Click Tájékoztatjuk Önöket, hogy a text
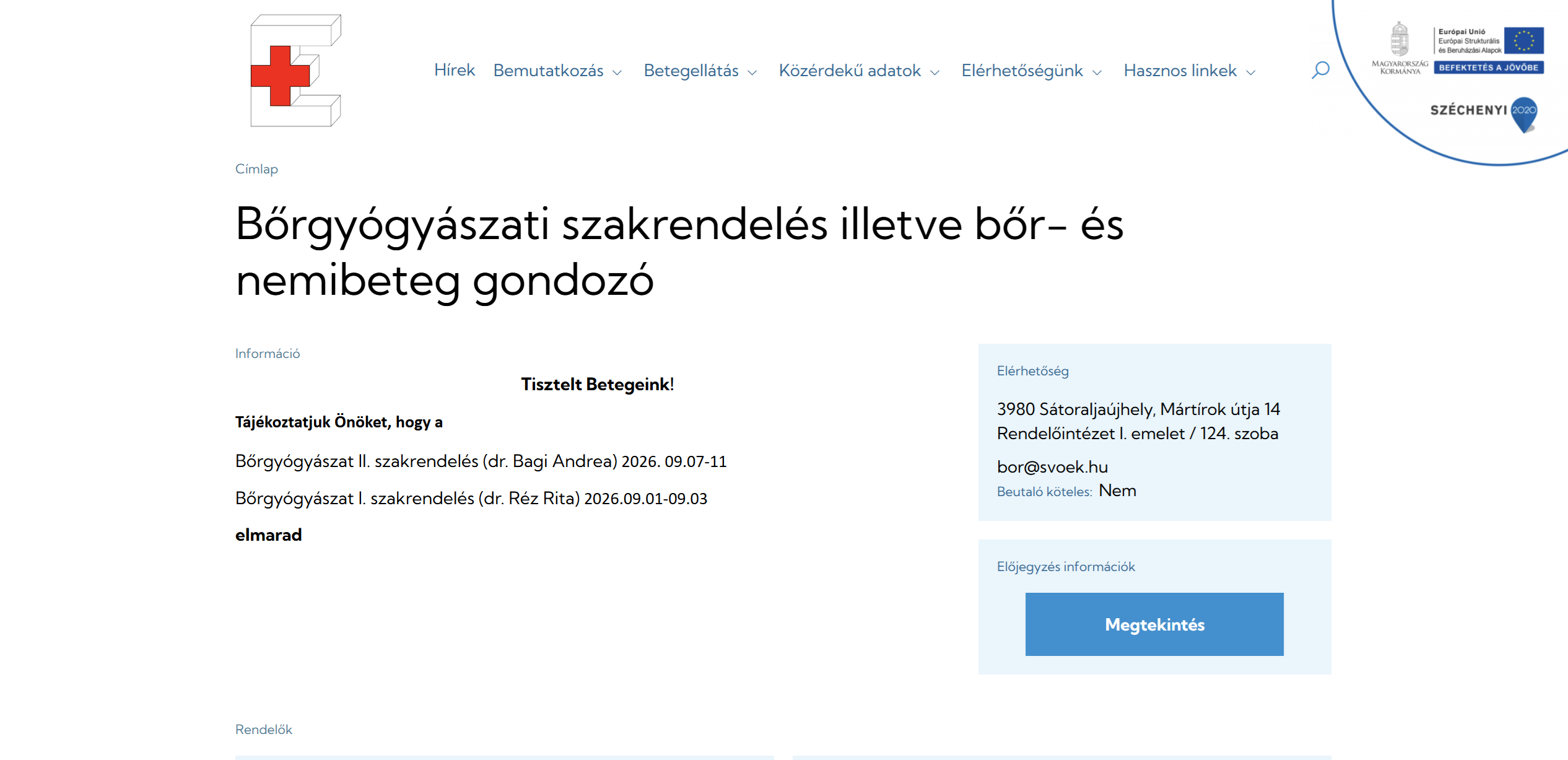 [x=339, y=422]
